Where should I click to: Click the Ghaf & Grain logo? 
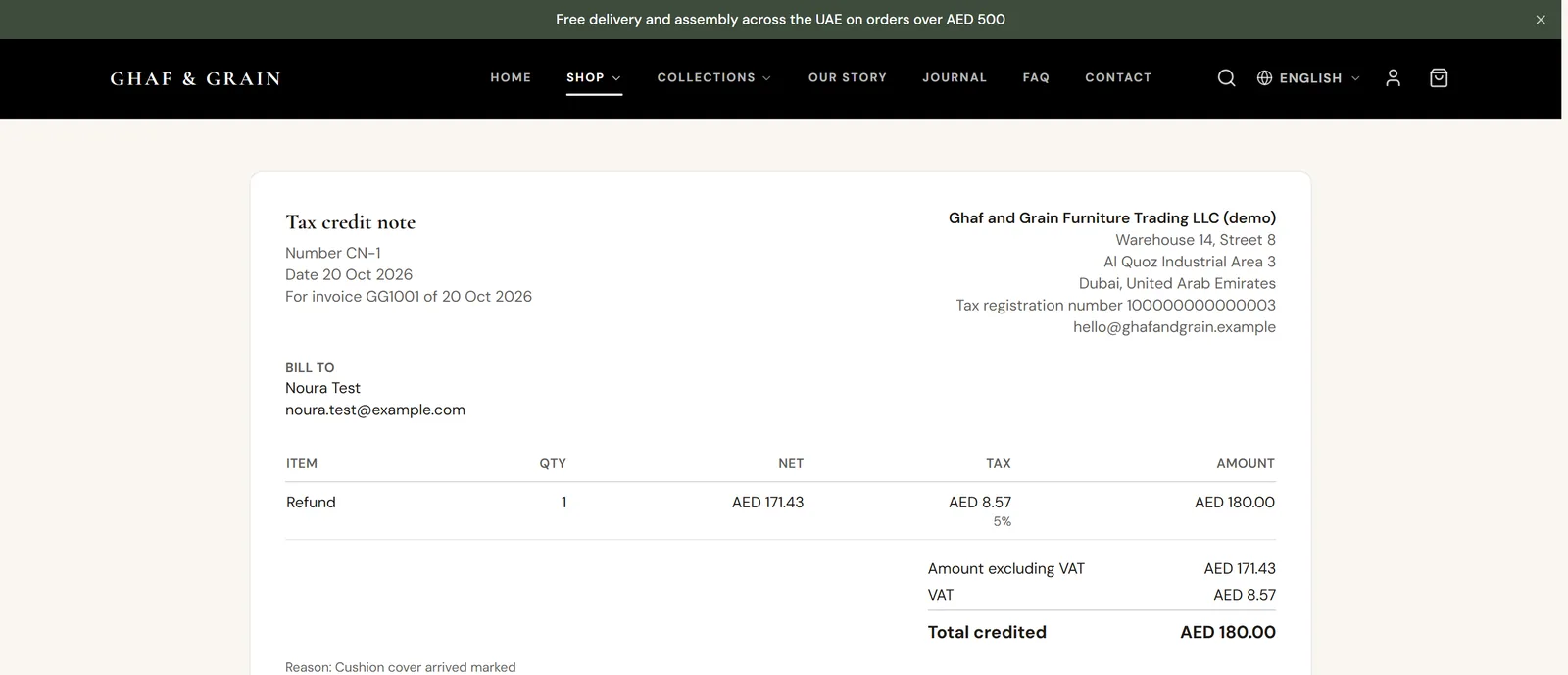pyautogui.click(x=195, y=78)
